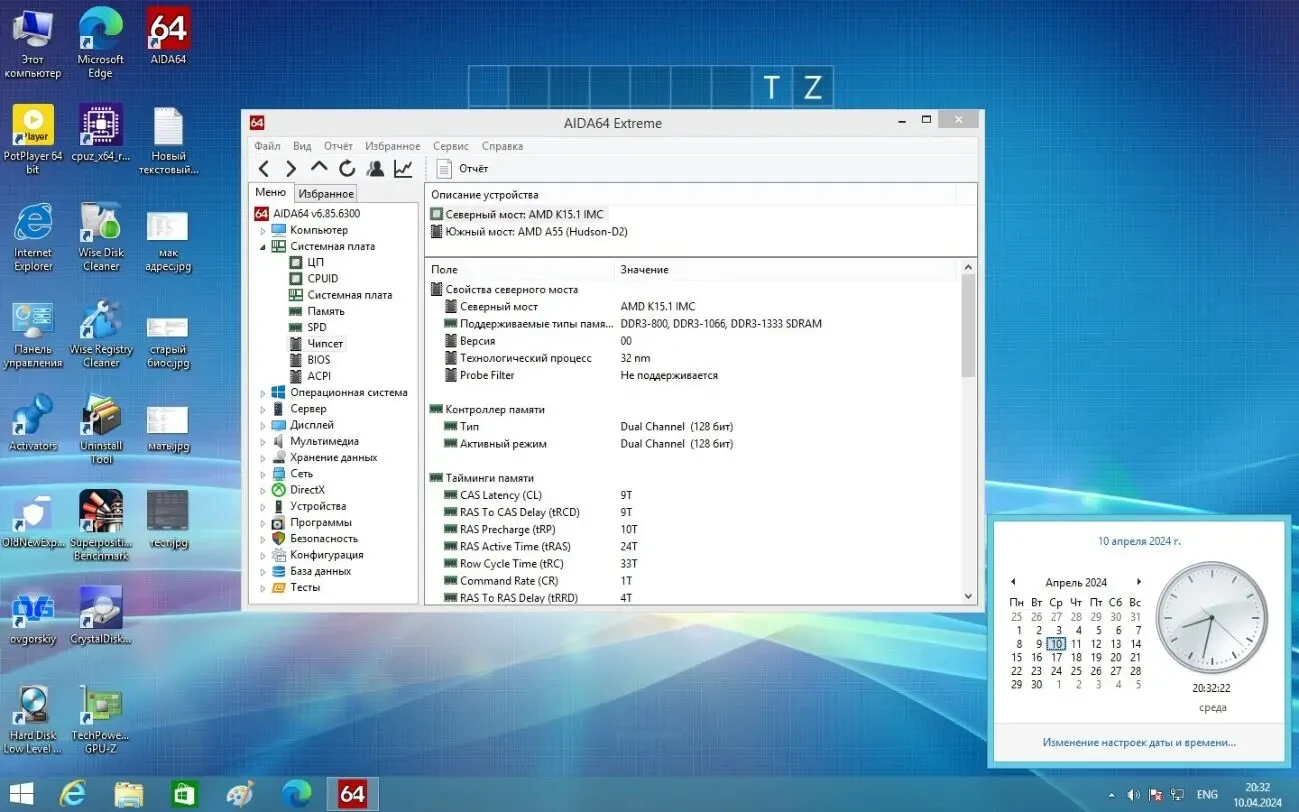Open the performance graph toolbar icon
Viewport: 1299px width, 812px height.
[x=402, y=168]
